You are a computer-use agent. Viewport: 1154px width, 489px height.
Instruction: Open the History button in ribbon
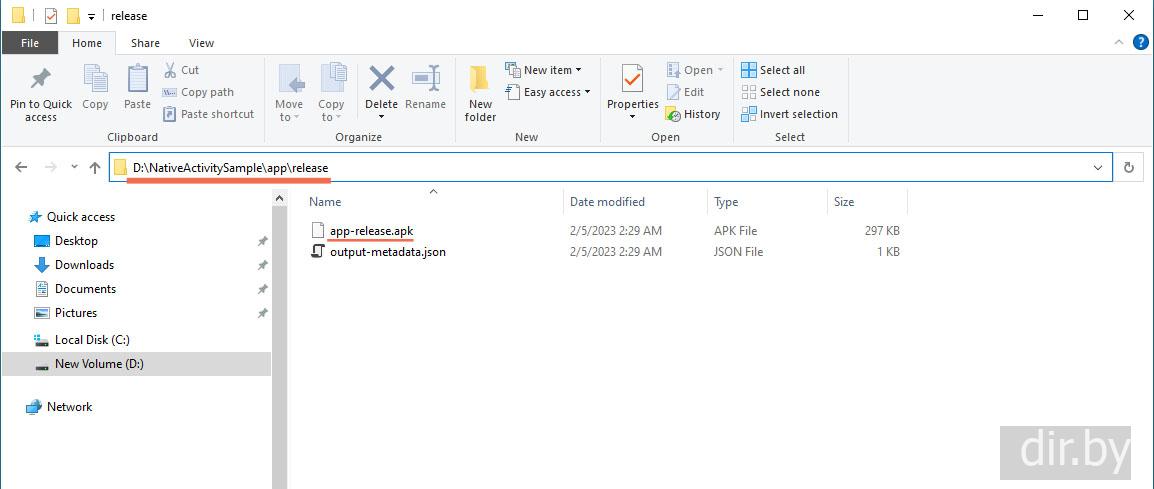click(693, 114)
